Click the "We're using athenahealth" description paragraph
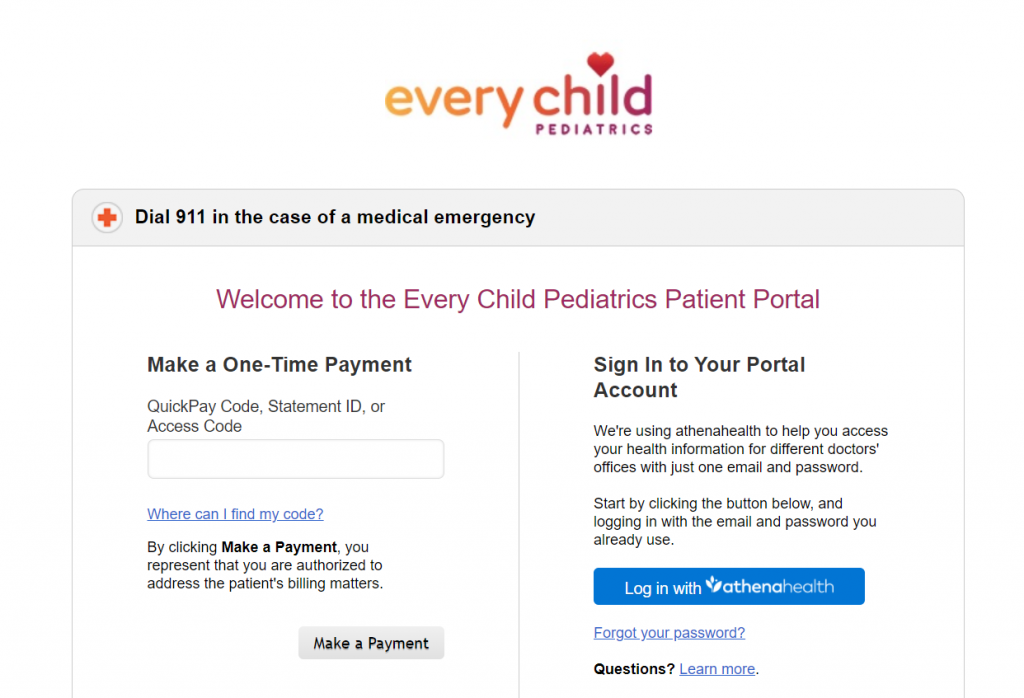This screenshot has height=698, width=1024. [x=740, y=449]
